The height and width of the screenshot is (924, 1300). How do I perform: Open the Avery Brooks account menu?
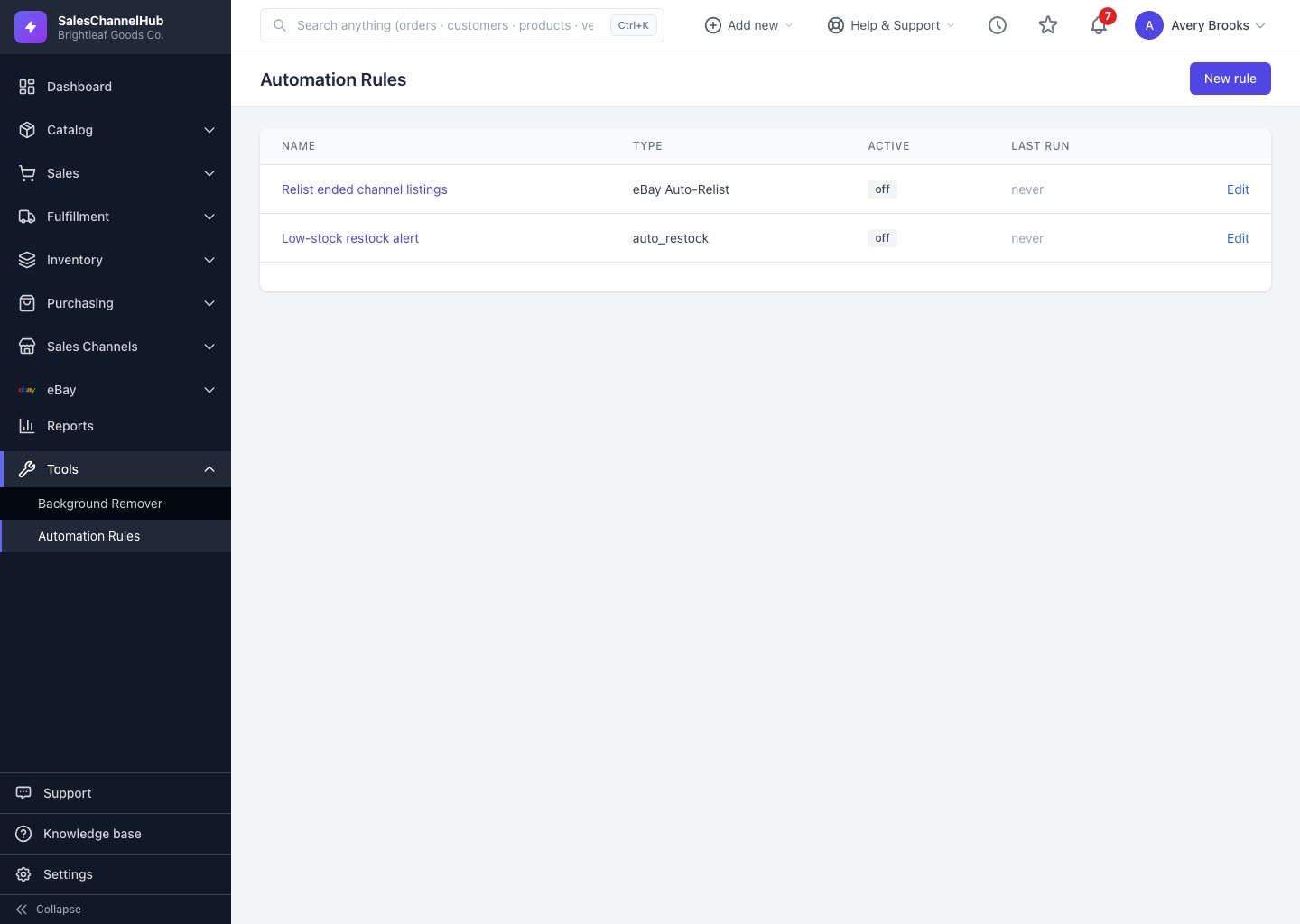click(1201, 25)
